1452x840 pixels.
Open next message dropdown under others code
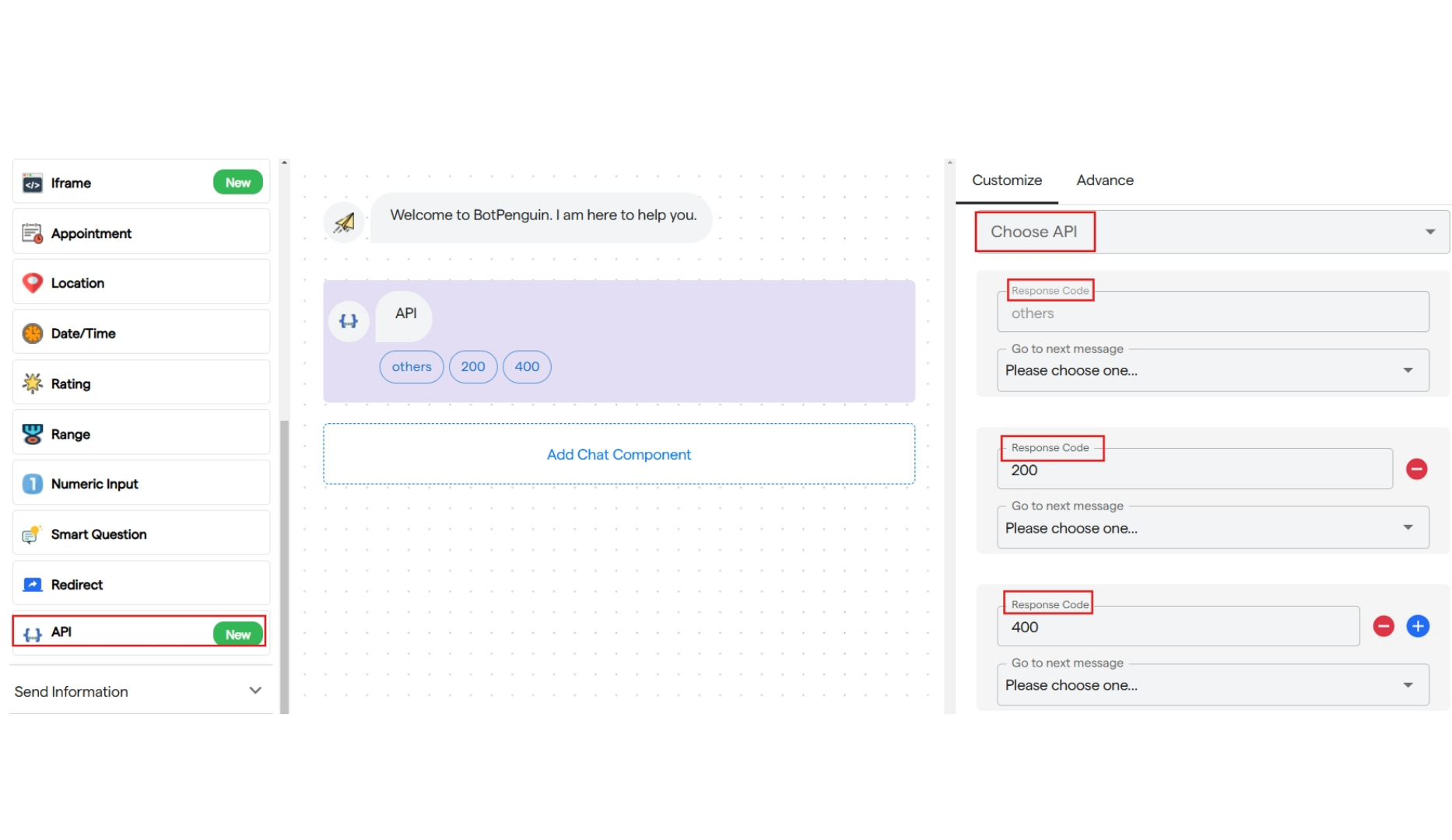tap(1212, 371)
